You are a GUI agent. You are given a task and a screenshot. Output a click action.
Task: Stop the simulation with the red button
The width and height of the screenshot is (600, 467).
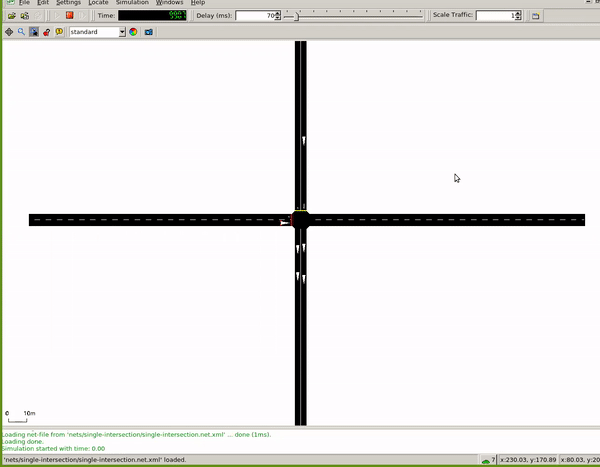[x=70, y=16]
